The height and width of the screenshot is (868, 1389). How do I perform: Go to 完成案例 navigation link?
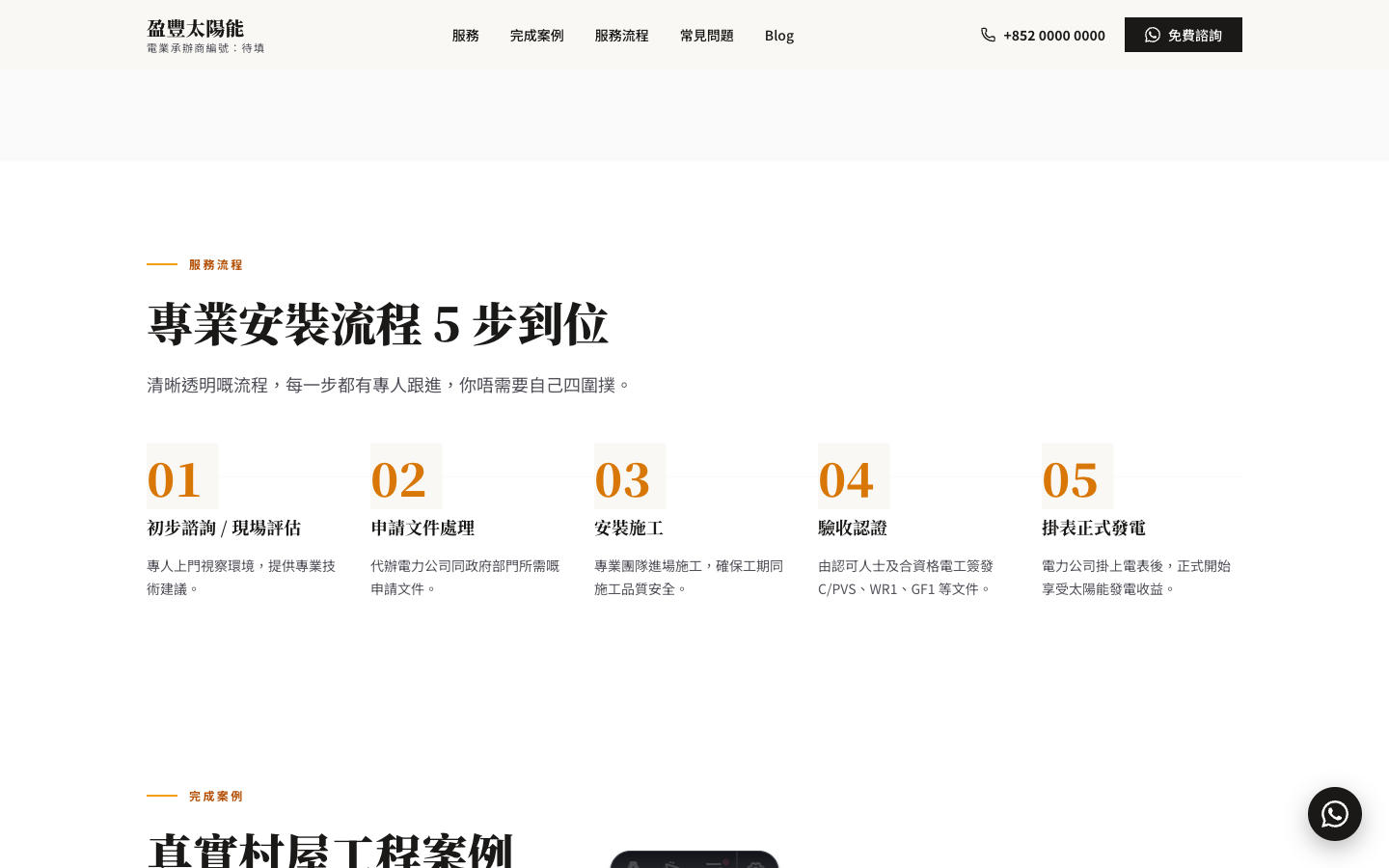(x=537, y=35)
